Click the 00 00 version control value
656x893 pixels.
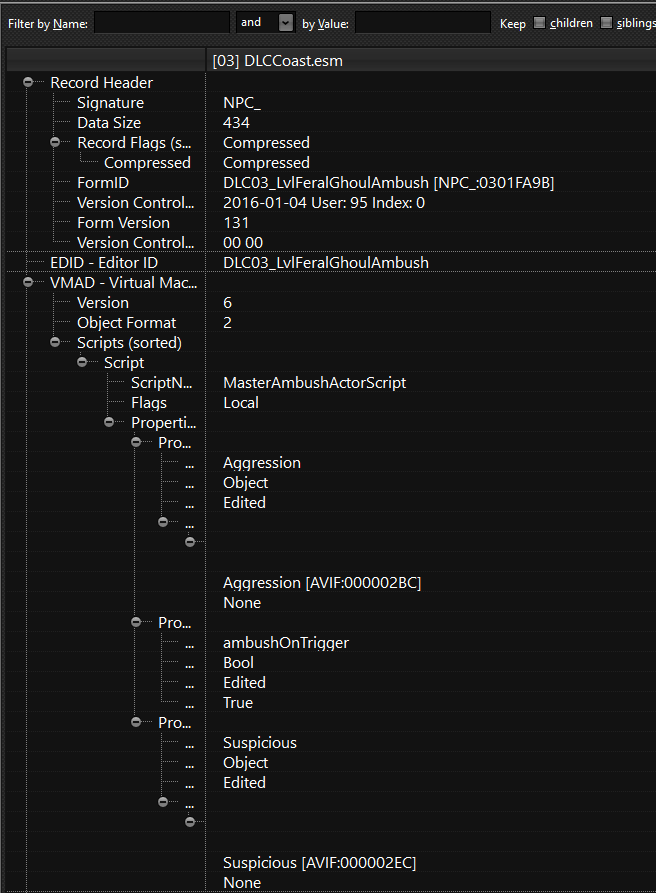[x=243, y=243]
